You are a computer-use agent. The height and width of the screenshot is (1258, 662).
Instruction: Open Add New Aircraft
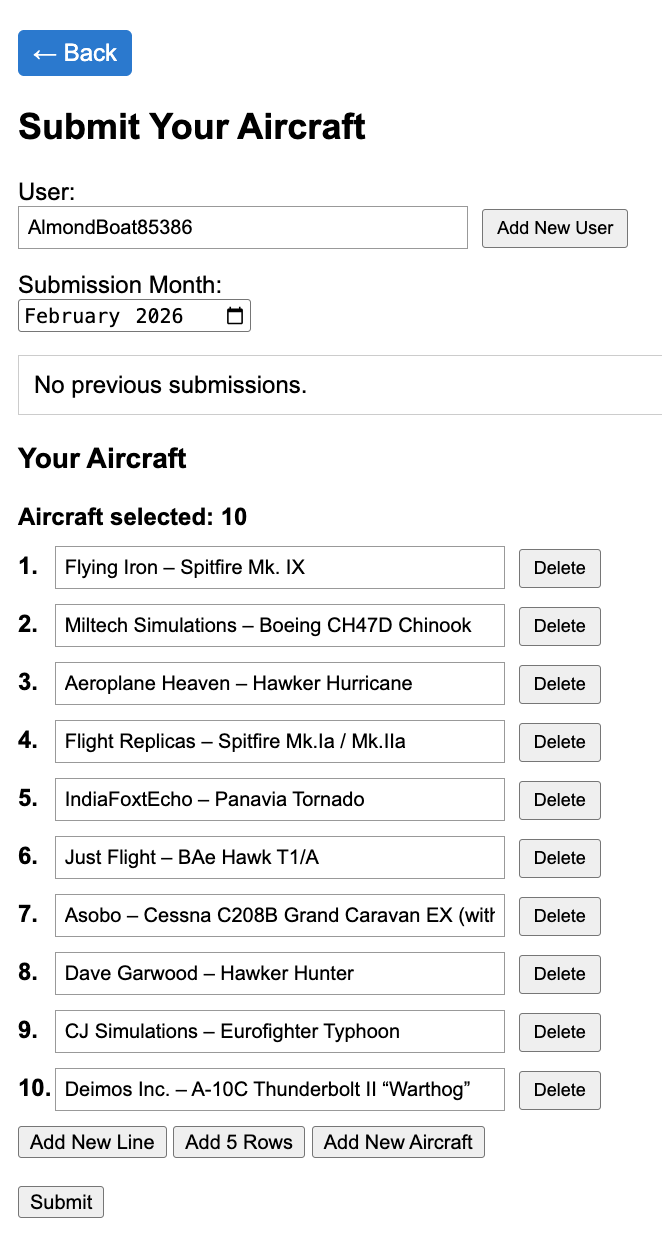point(398,1142)
